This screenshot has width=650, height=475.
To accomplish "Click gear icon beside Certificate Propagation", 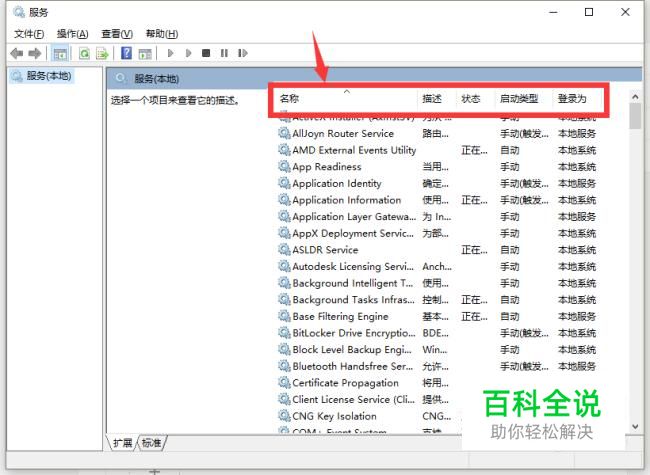I will point(284,383).
